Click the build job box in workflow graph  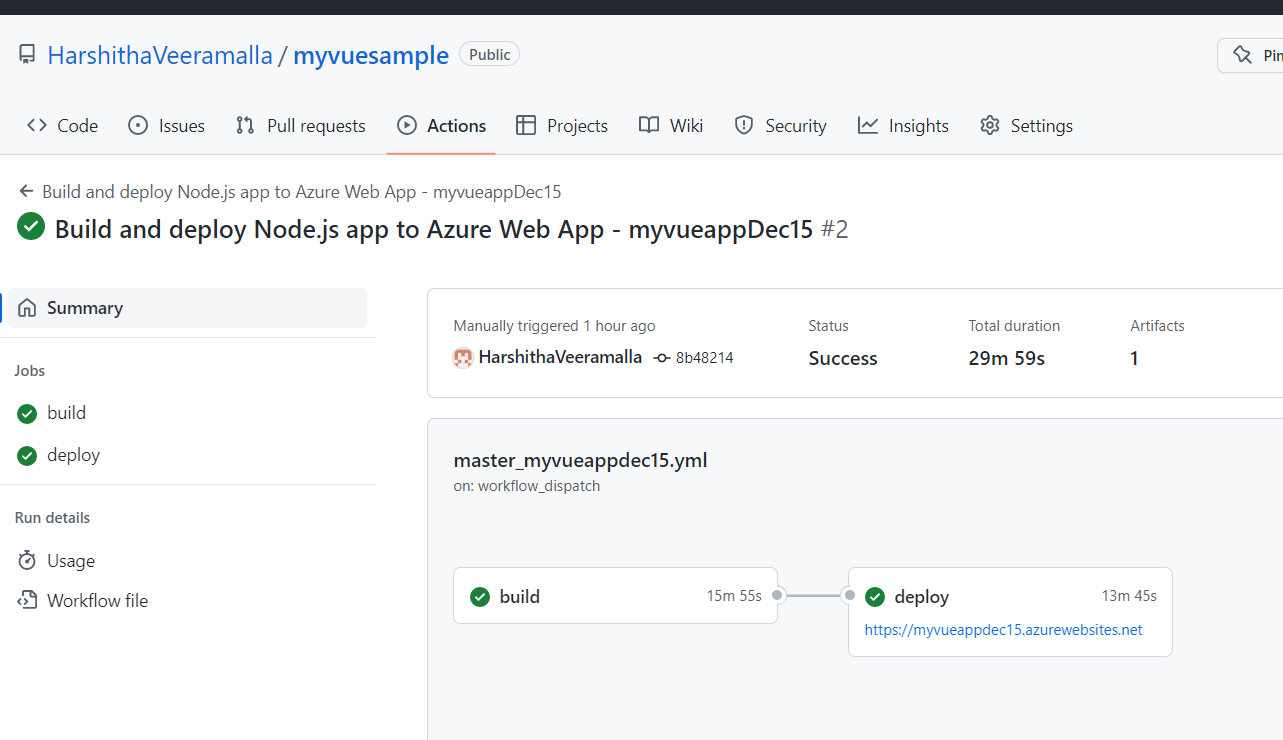tap(615, 596)
